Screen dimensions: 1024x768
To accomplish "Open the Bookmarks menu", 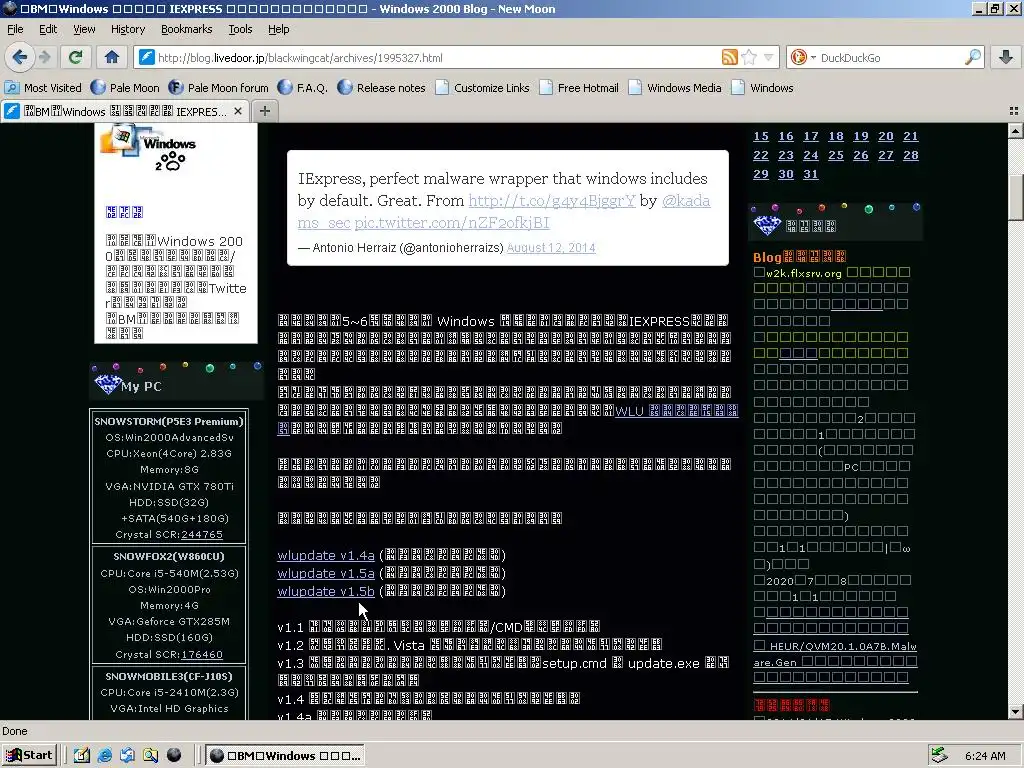I will click(x=187, y=29).
